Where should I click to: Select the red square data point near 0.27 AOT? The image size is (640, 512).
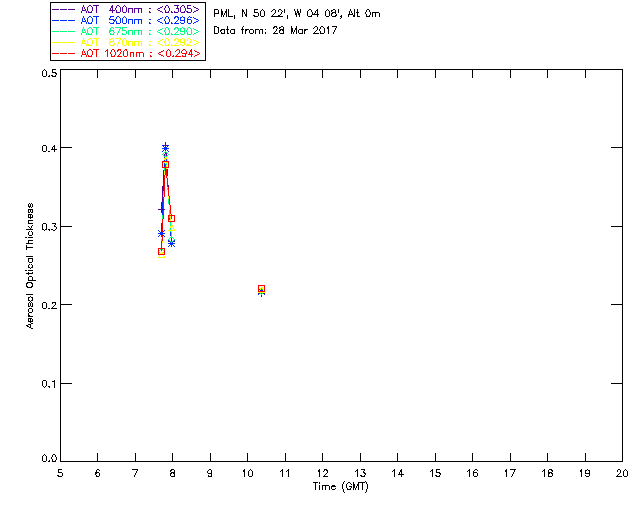pyautogui.click(x=161, y=252)
